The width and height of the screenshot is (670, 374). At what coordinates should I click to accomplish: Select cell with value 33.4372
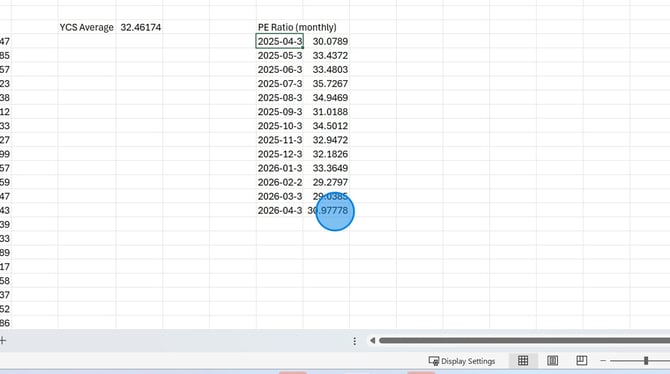pyautogui.click(x=326, y=56)
